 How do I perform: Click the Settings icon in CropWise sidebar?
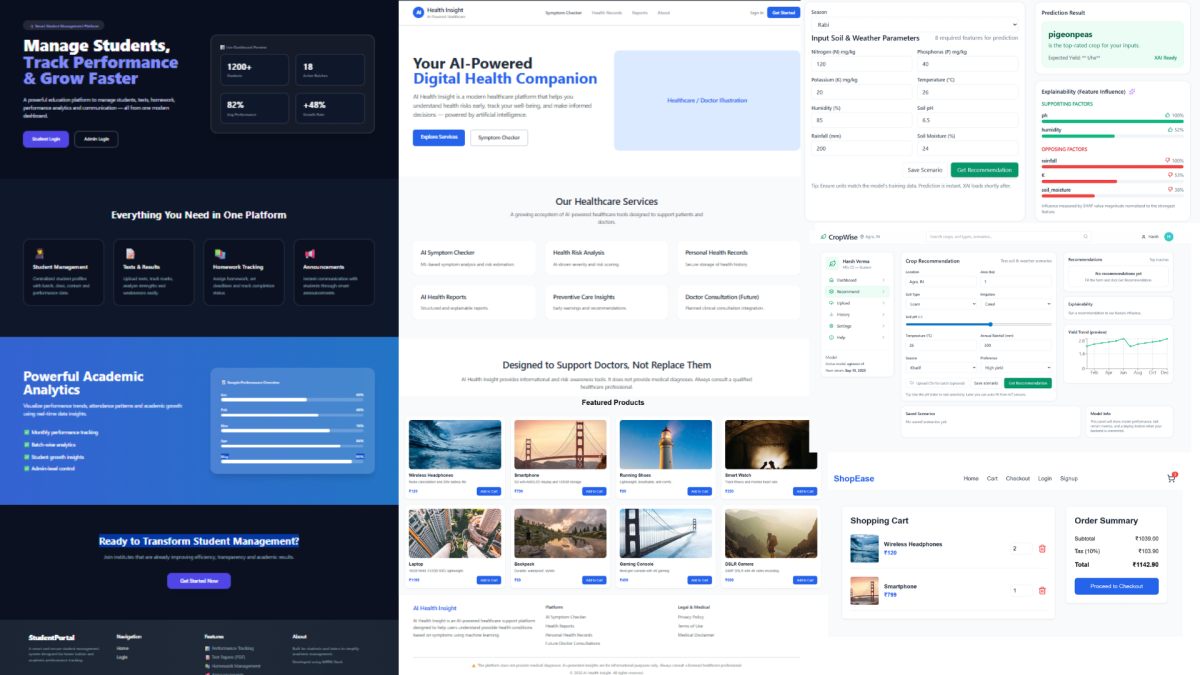click(830, 326)
